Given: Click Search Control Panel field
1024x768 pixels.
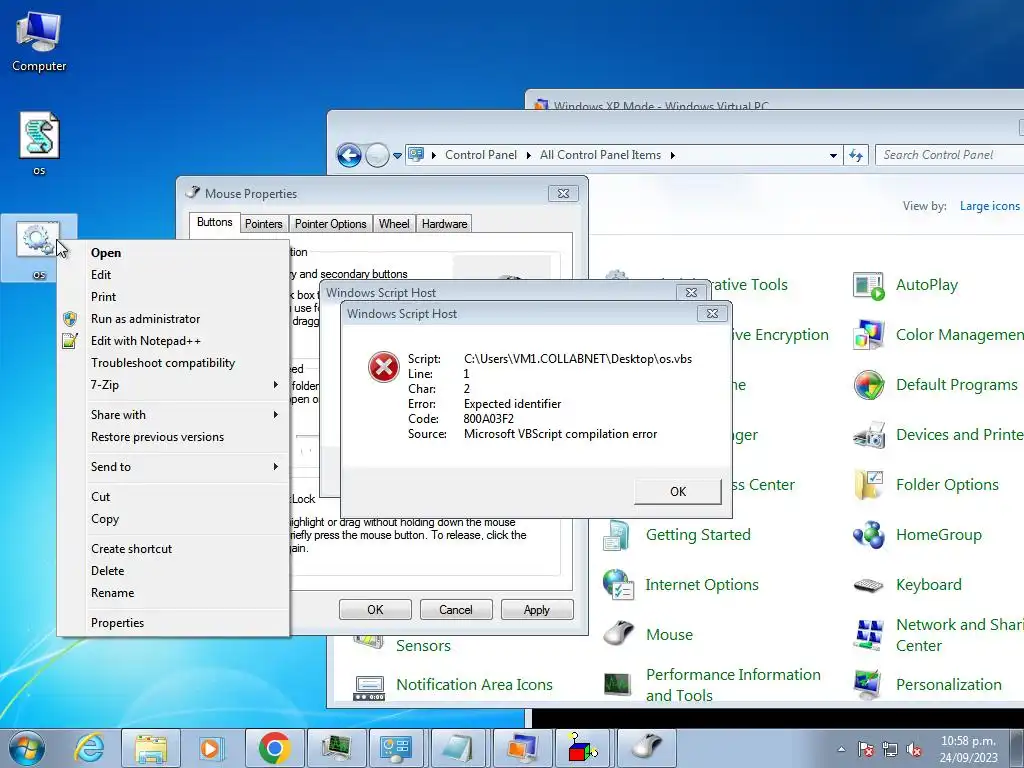Looking at the screenshot, I should [949, 155].
